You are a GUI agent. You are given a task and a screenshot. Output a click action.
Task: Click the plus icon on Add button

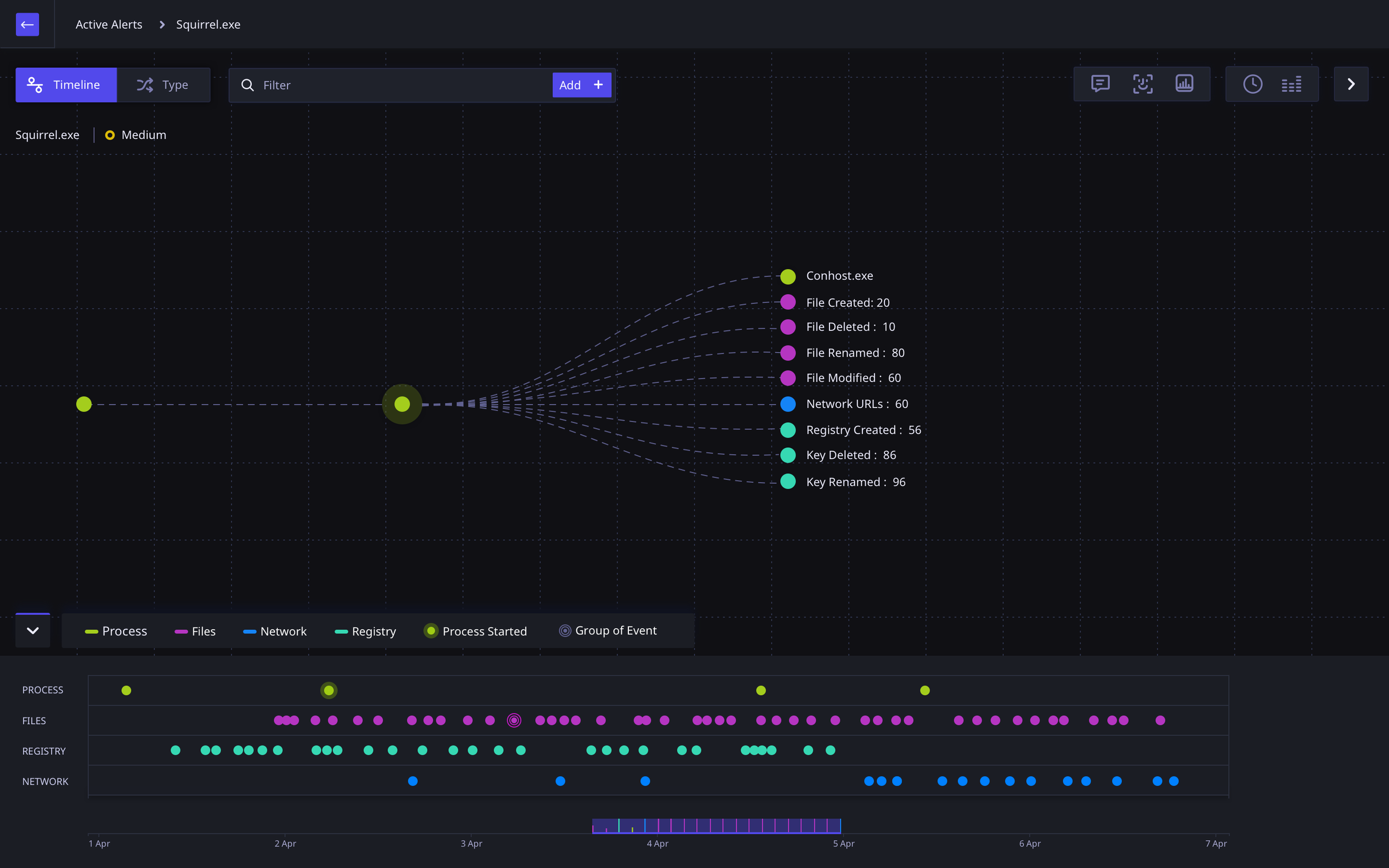[598, 85]
